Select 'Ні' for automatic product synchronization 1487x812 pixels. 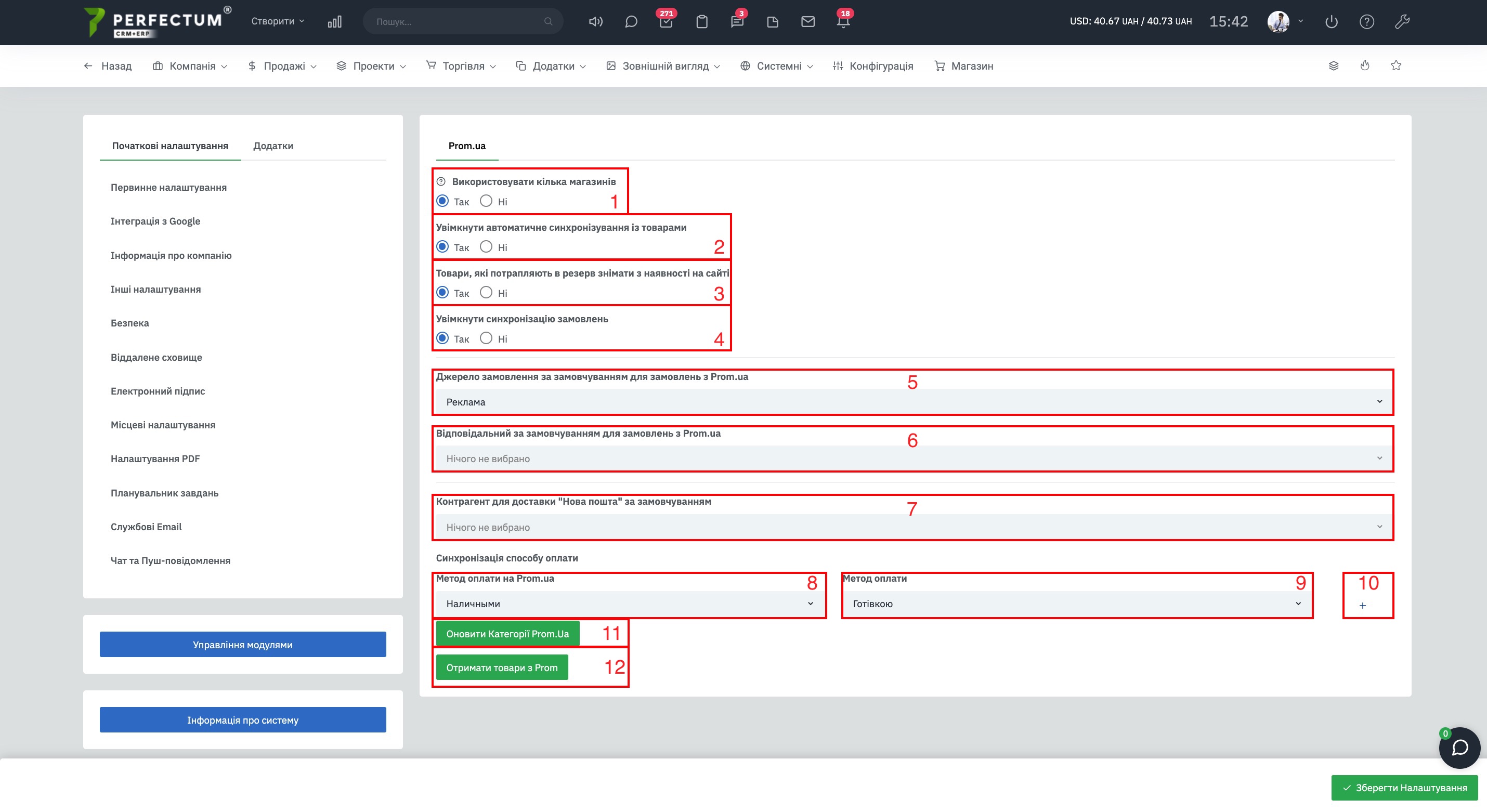pyautogui.click(x=486, y=246)
